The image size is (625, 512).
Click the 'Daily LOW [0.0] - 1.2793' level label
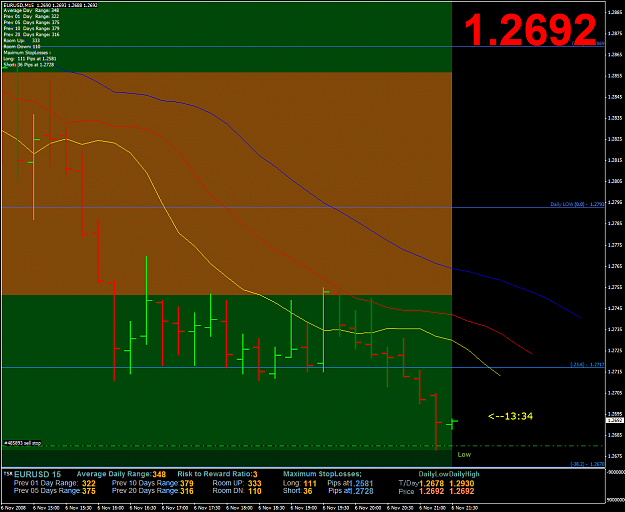[x=577, y=204]
